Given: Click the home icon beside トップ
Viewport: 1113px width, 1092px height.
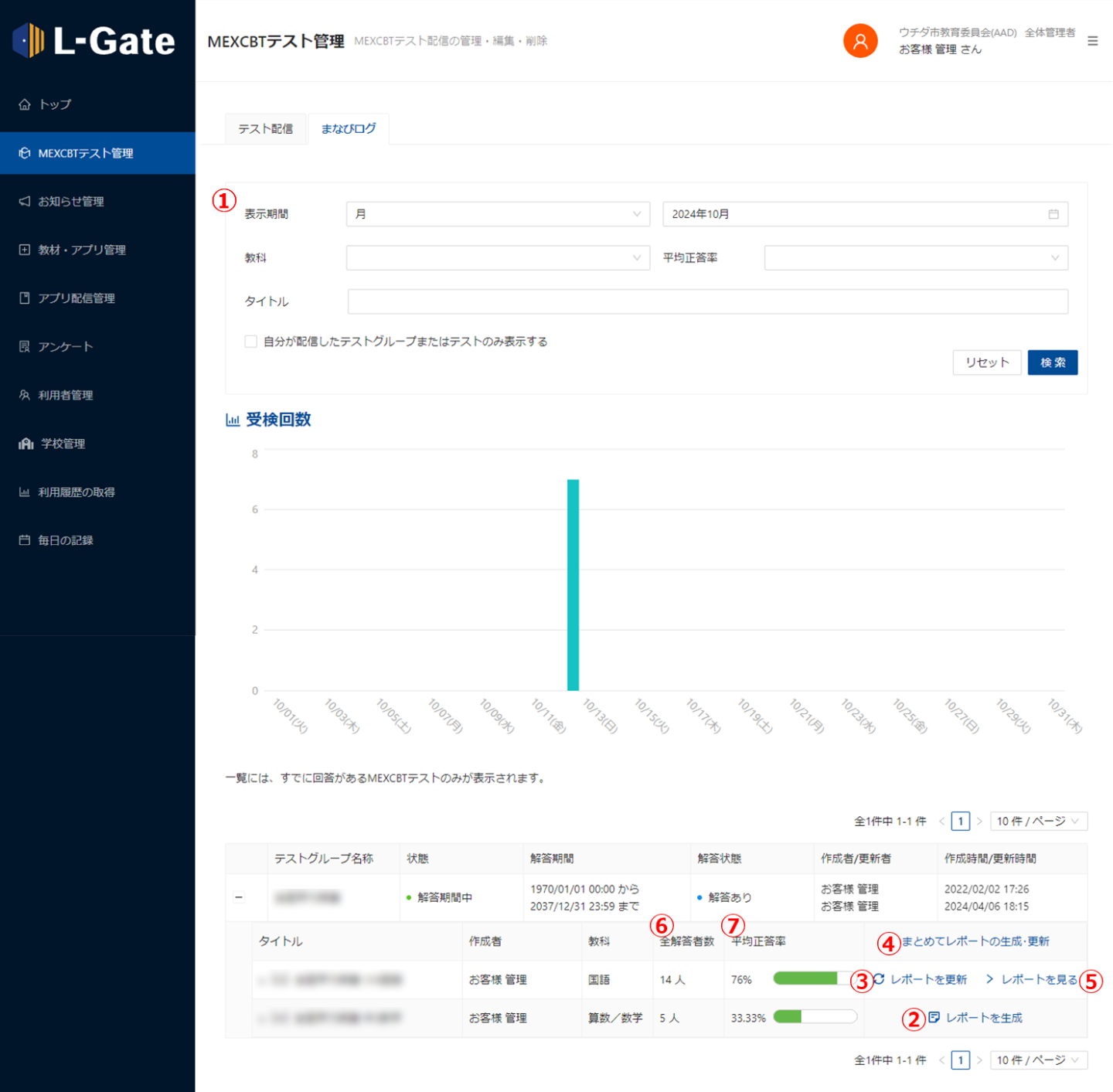Looking at the screenshot, I should 25,104.
